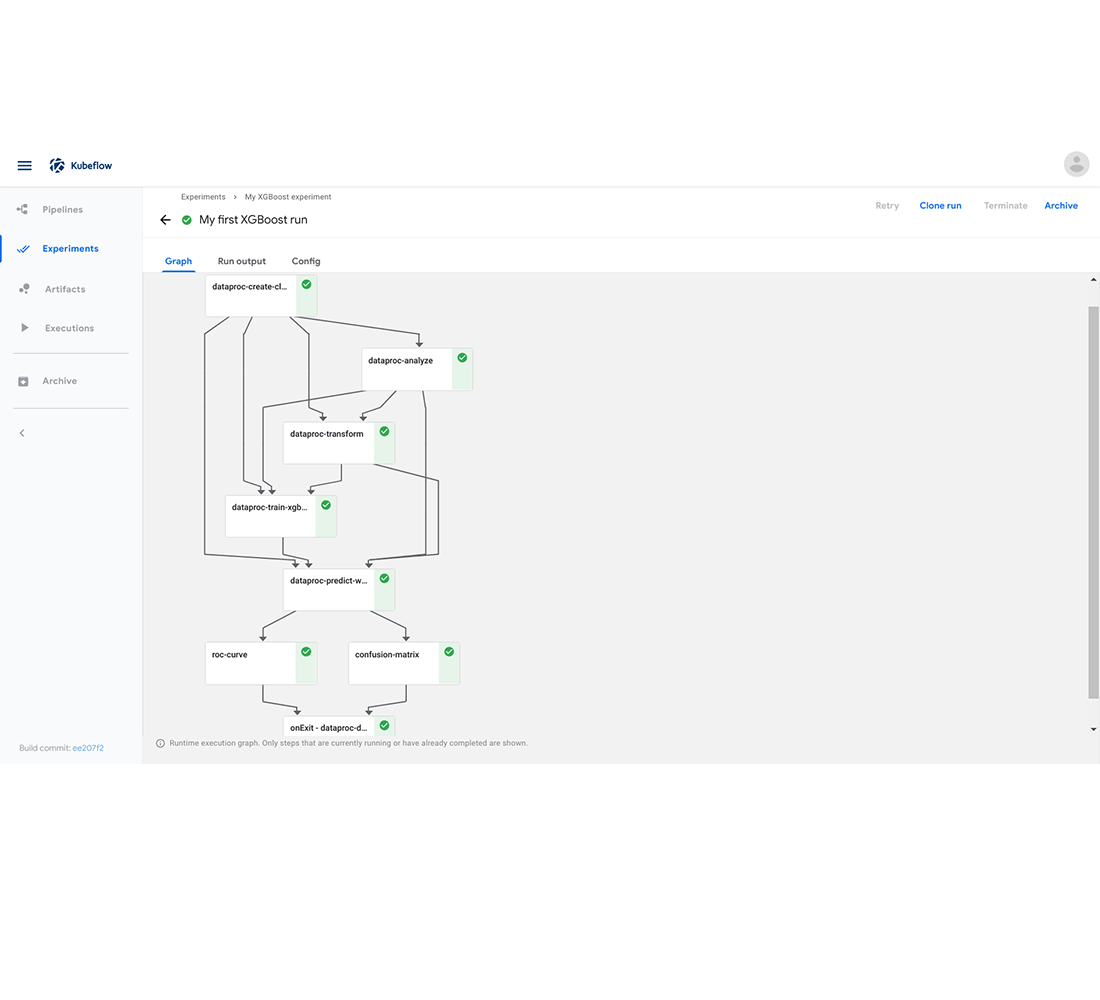Click the dataproc-analyze status checkmark
This screenshot has height=1000, width=1100.
[x=462, y=358]
